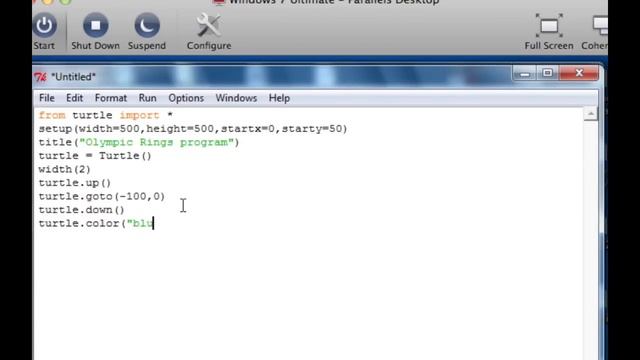
Task: Minimize the Untitled IDLE window
Action: (x=524, y=74)
